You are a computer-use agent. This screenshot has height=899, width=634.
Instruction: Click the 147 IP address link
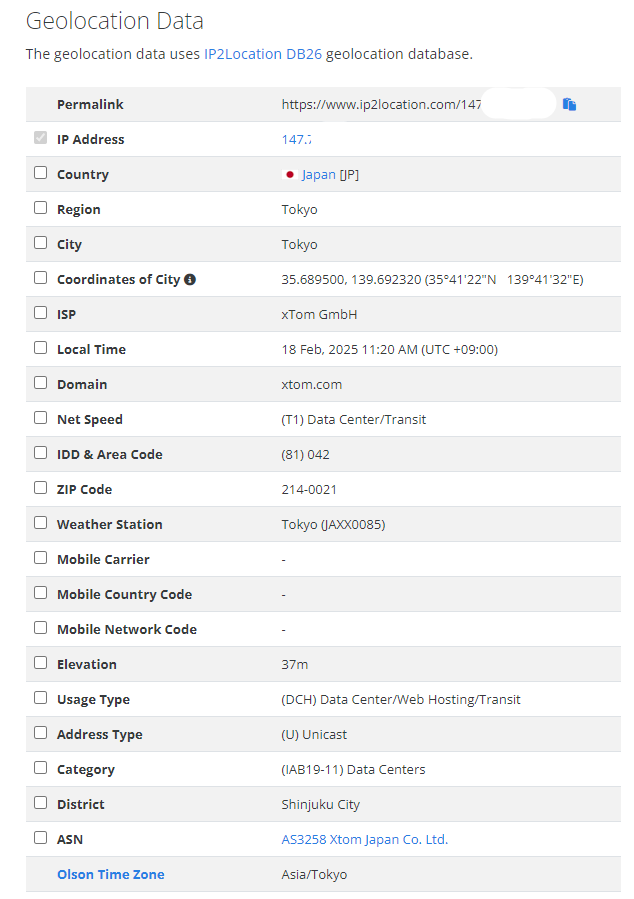296,139
